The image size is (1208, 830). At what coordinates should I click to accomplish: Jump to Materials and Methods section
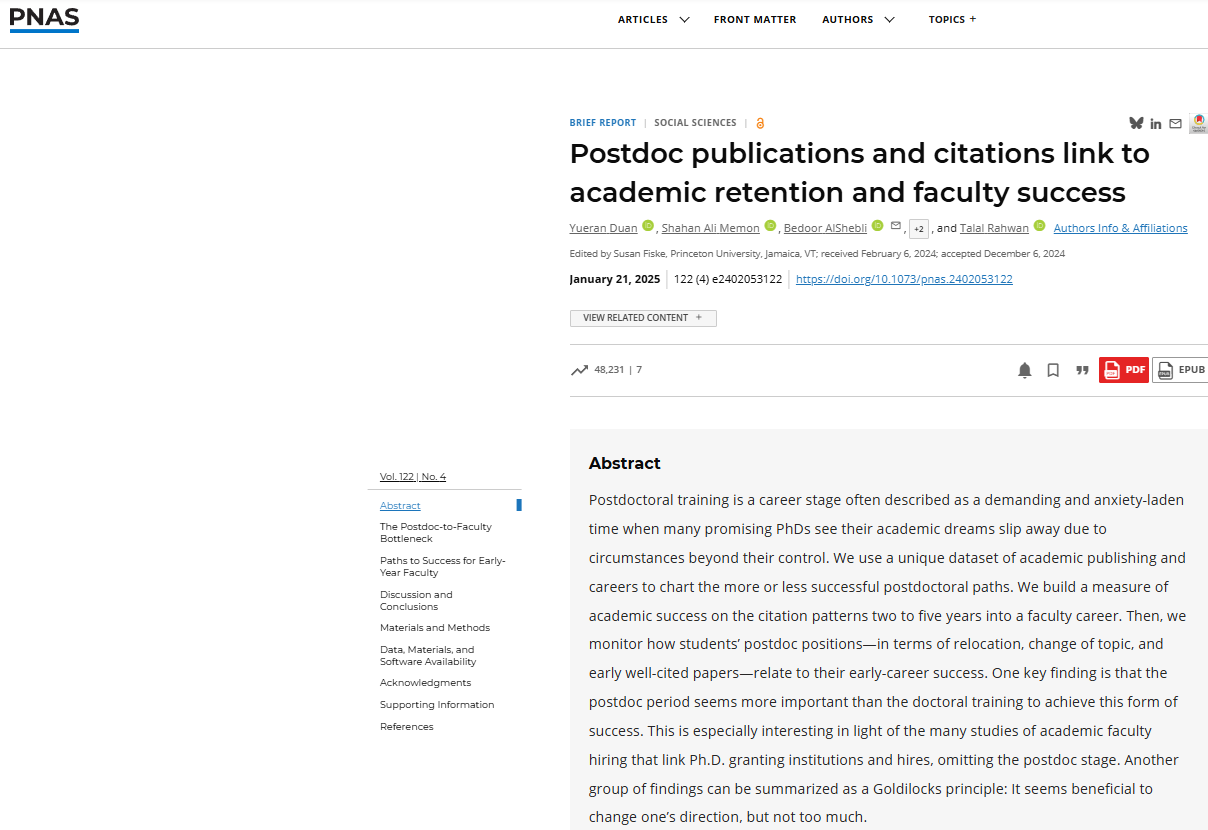tap(435, 628)
